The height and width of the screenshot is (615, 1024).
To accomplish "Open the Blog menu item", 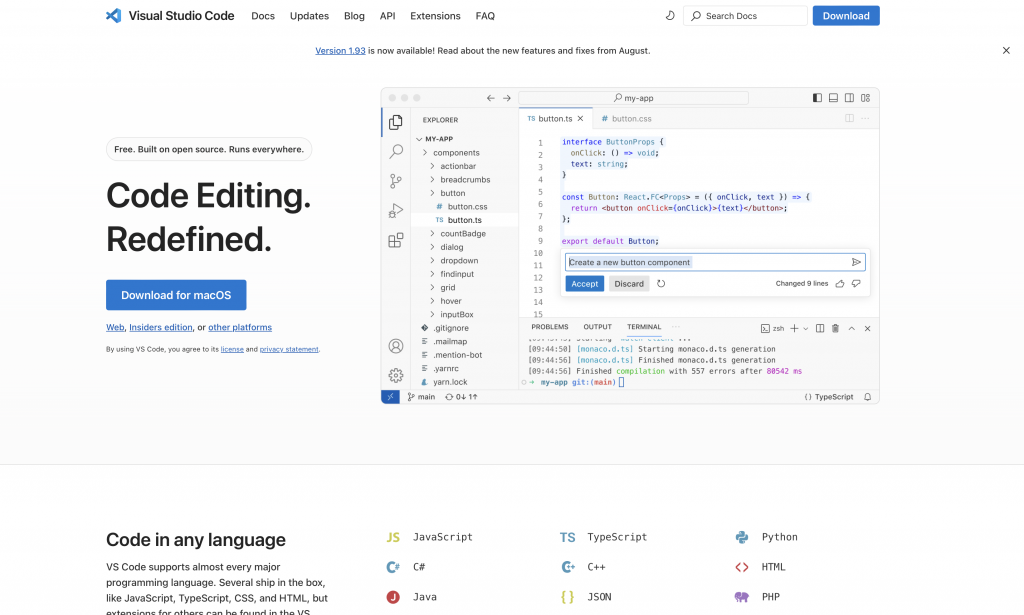I will pos(354,16).
